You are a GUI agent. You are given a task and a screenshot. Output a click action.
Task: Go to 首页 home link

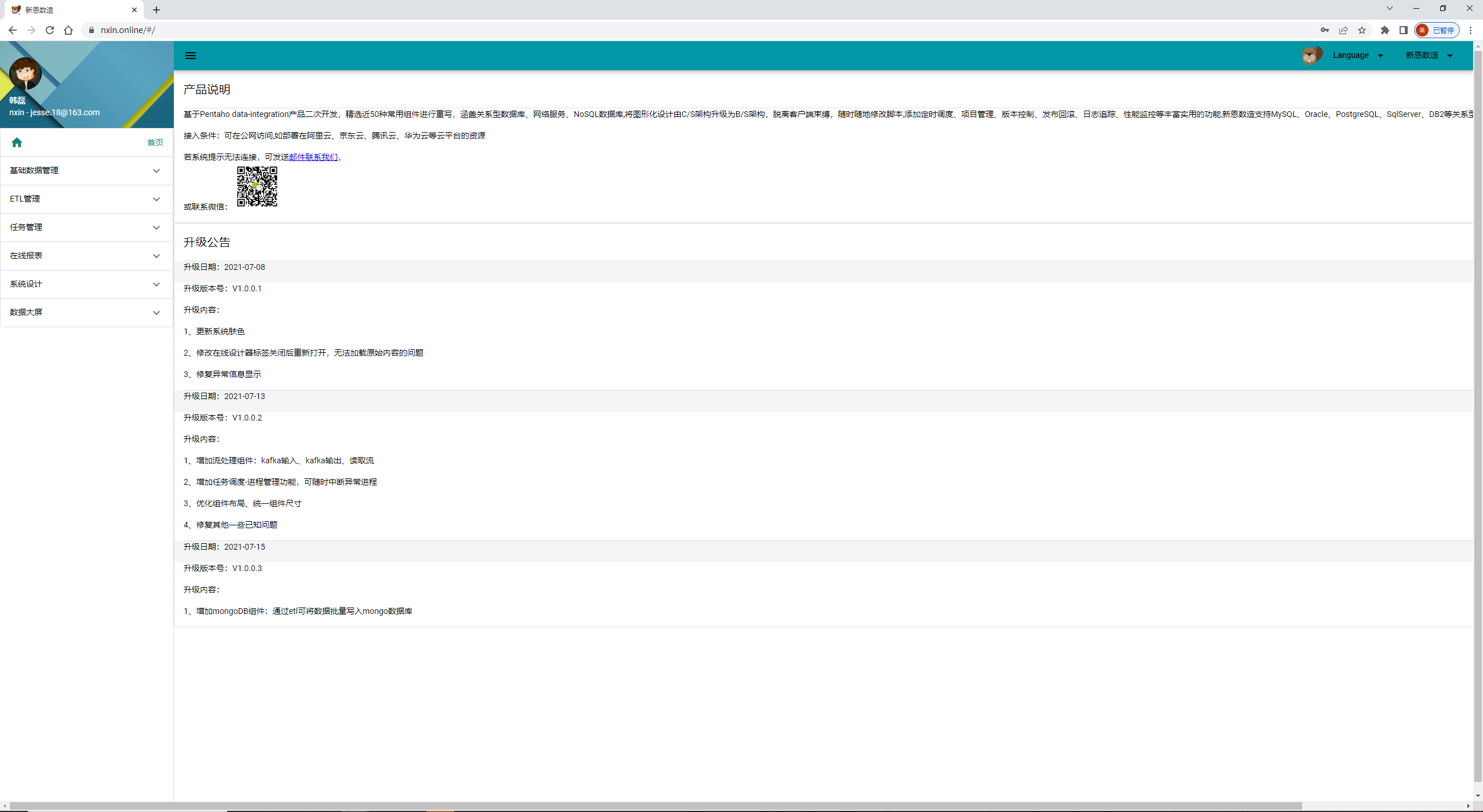coord(155,142)
